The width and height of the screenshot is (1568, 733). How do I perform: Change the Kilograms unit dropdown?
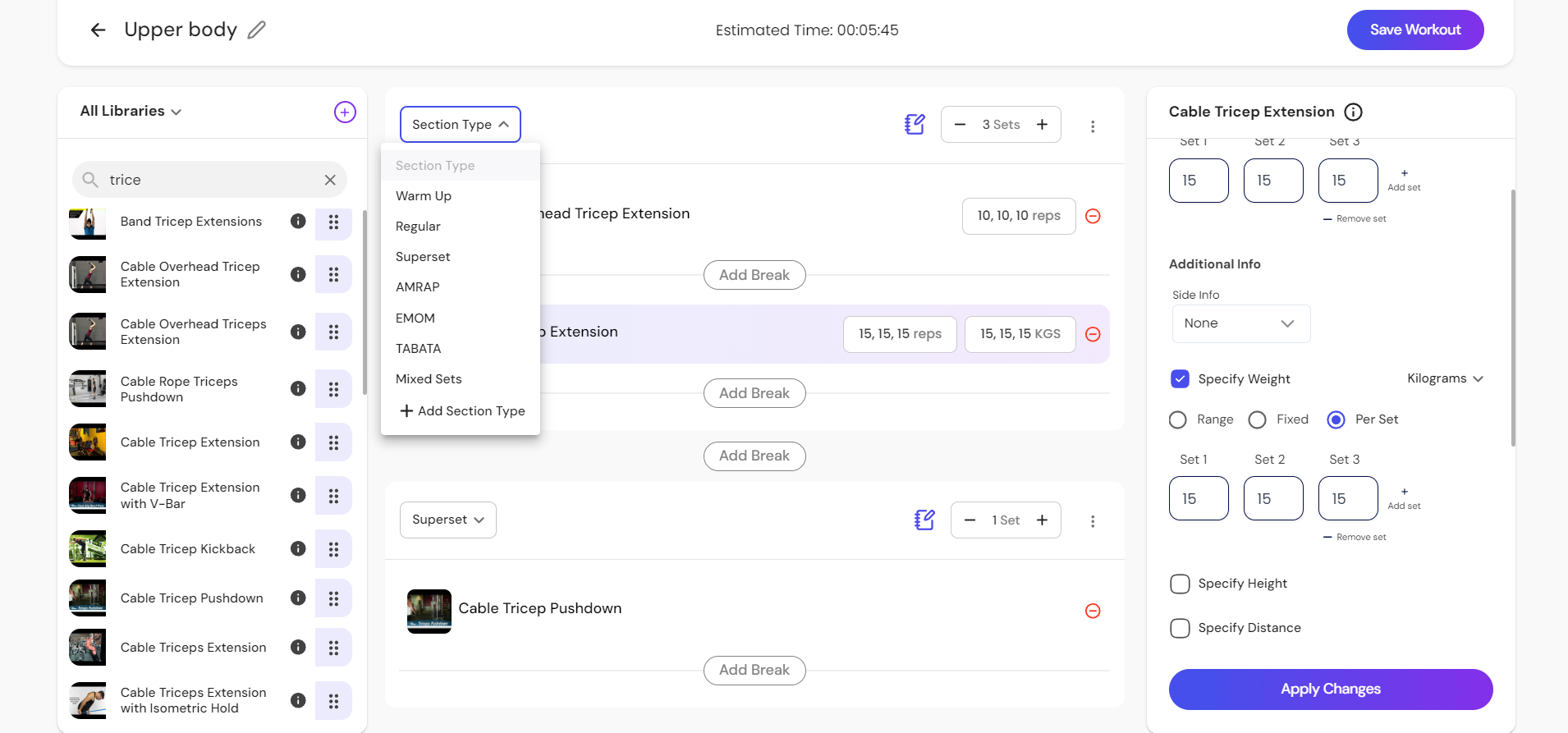pyautogui.click(x=1444, y=378)
